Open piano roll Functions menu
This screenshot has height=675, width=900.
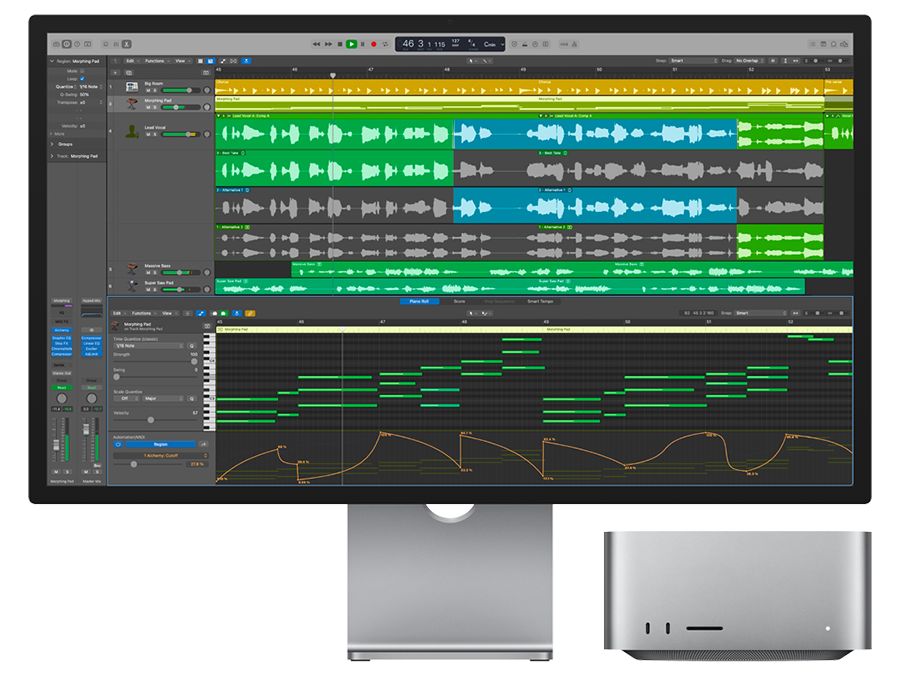(x=142, y=313)
